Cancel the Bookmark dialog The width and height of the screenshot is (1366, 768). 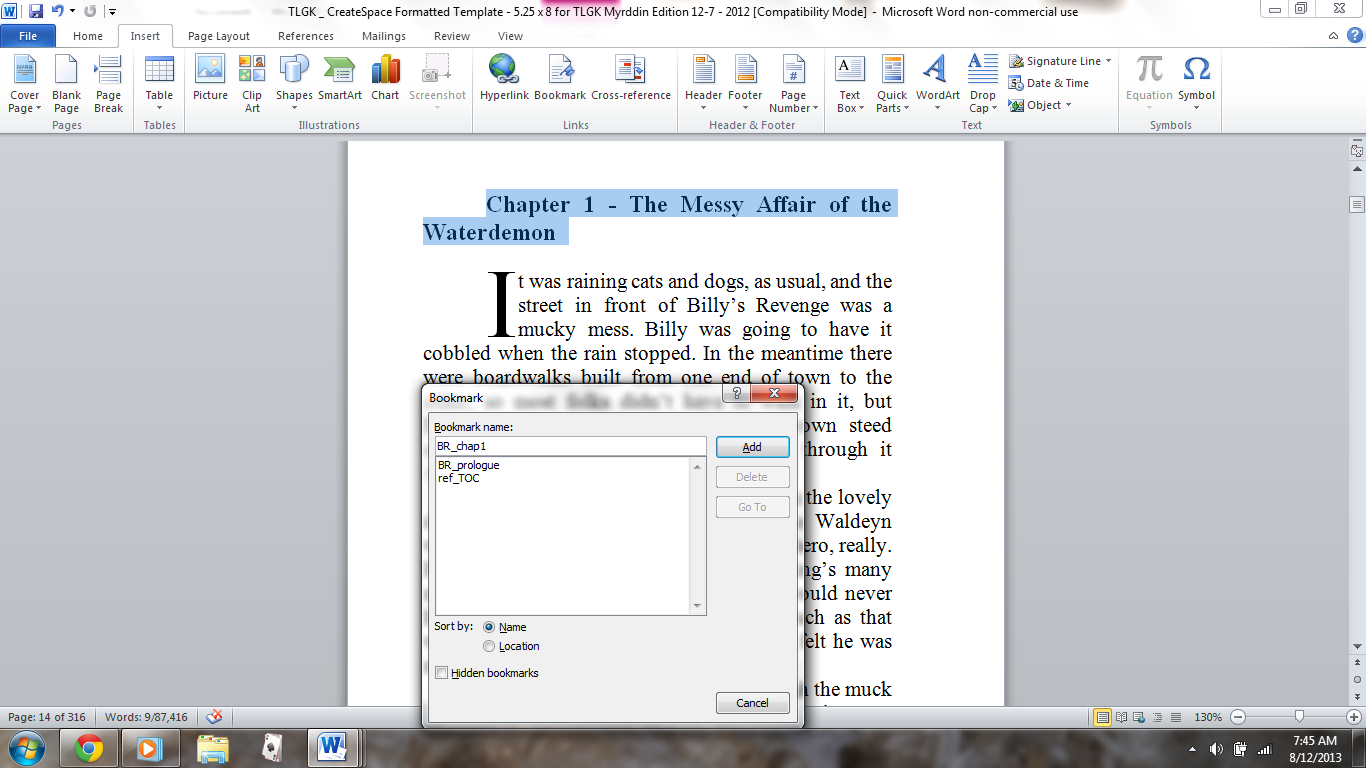752,703
